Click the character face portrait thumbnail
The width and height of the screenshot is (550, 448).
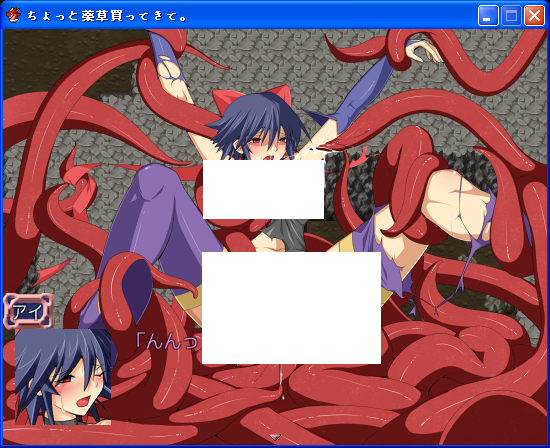63,377
